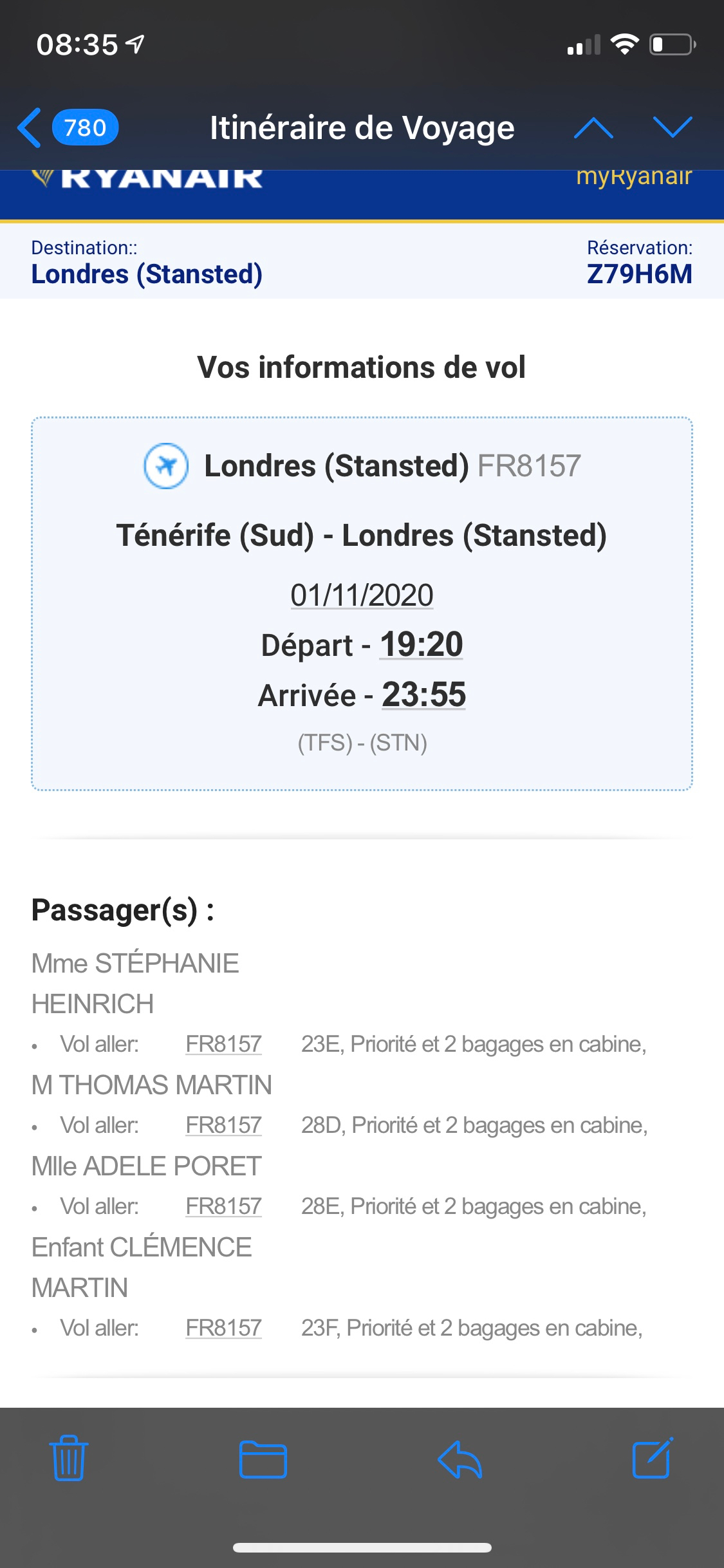Compose new message with pencil icon

(653, 1458)
